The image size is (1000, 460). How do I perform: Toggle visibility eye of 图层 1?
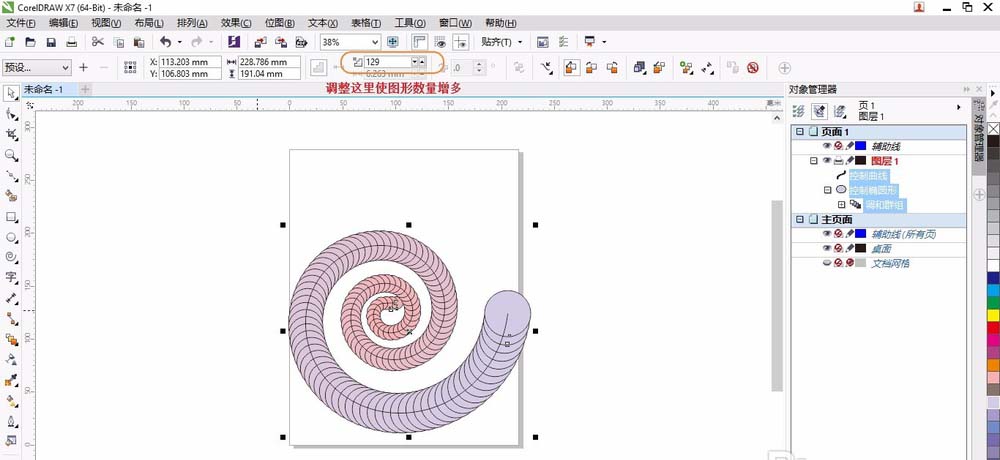pyautogui.click(x=827, y=160)
